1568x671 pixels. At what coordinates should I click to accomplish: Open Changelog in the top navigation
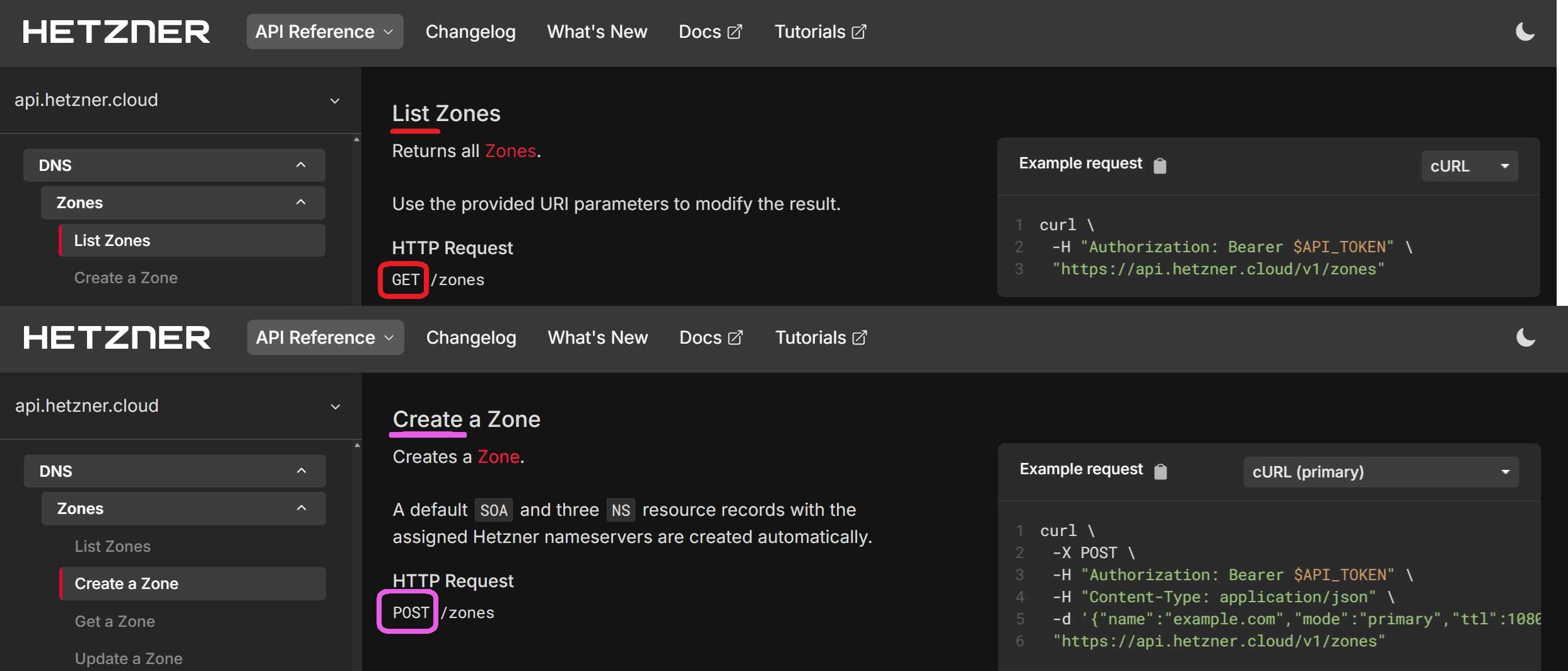click(x=470, y=32)
